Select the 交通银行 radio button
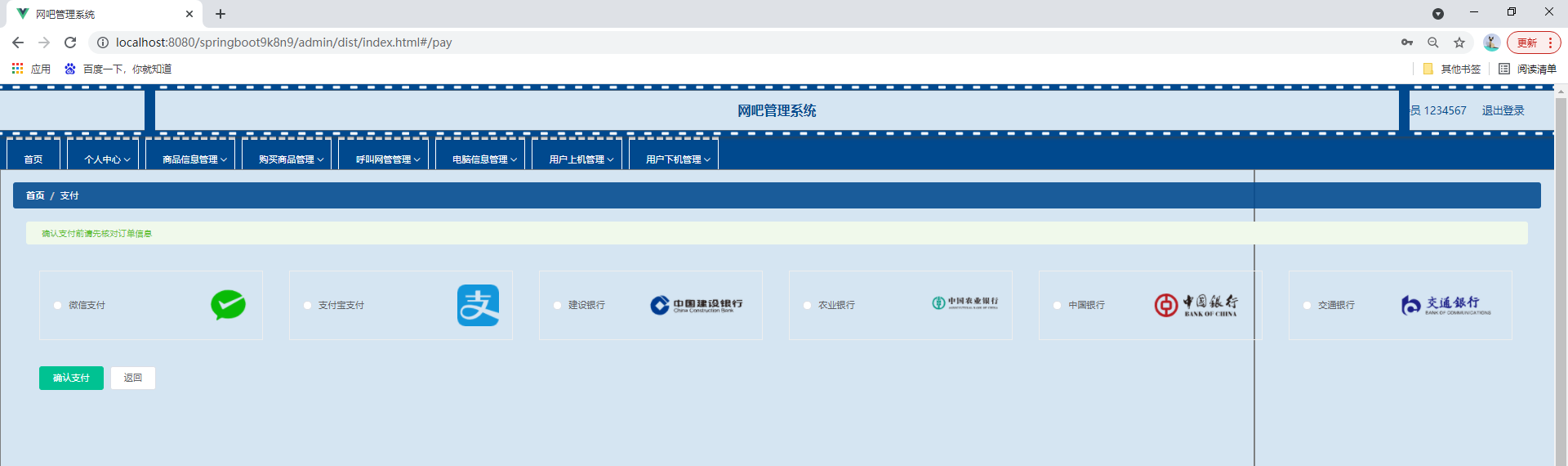The image size is (1568, 466). [1307, 305]
